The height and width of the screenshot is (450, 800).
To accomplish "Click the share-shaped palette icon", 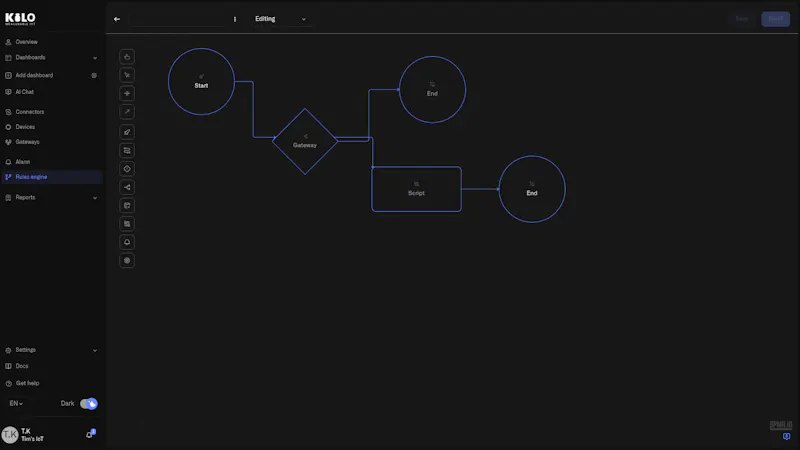I will click(127, 187).
